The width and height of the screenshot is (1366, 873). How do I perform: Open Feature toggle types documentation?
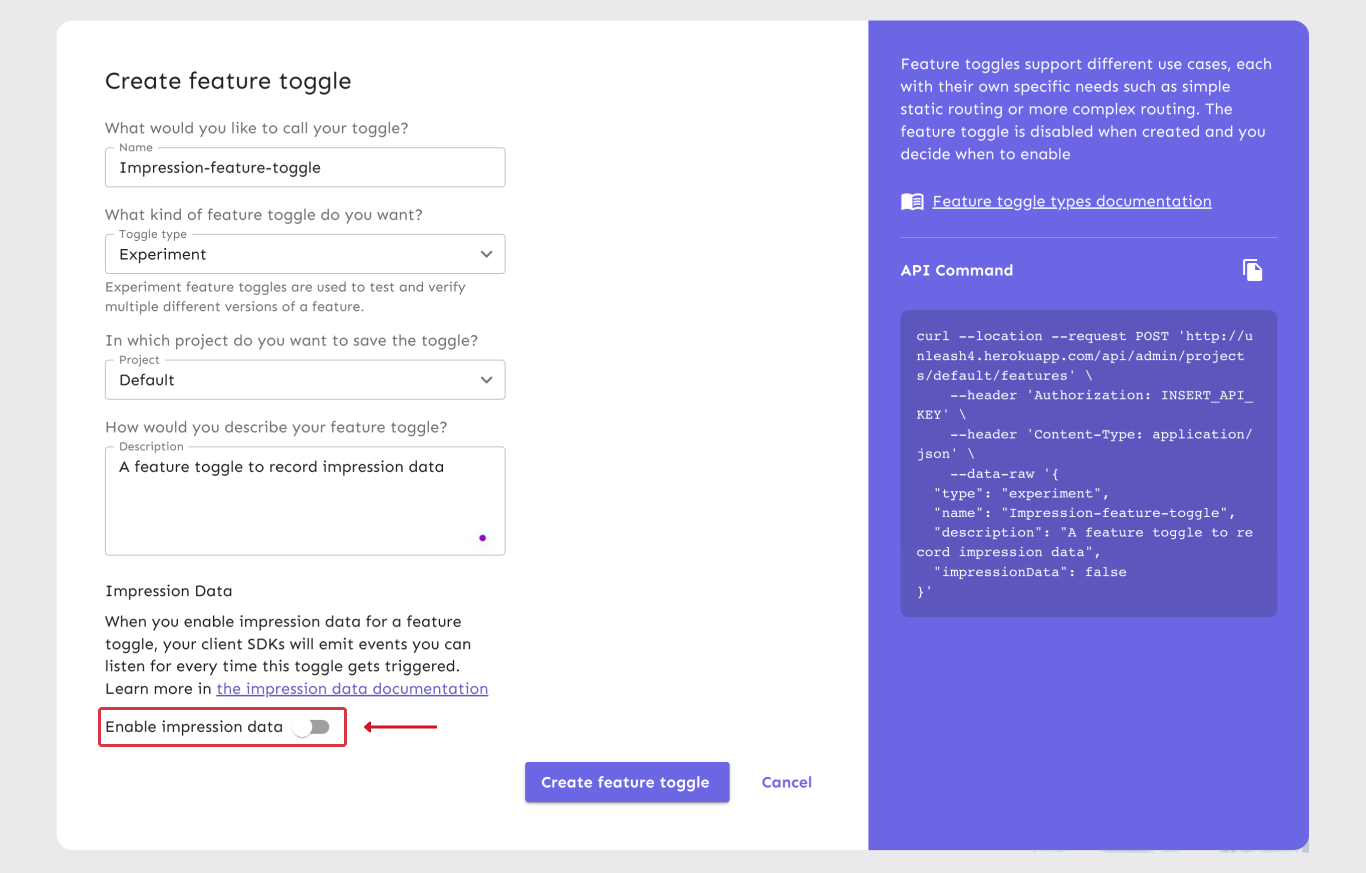1071,201
